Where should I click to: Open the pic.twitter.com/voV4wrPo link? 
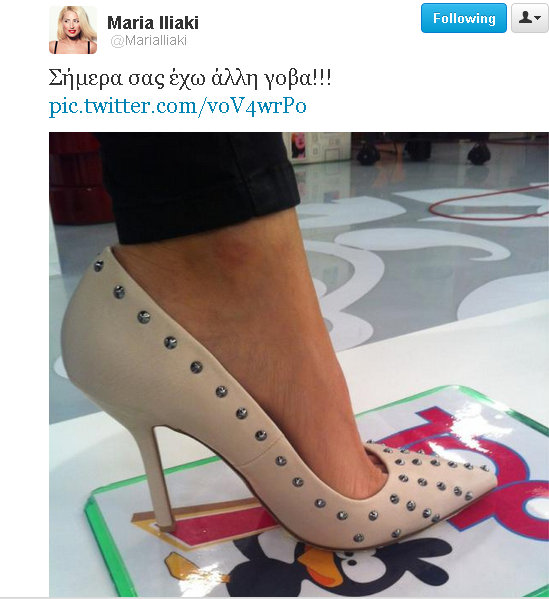click(x=178, y=106)
